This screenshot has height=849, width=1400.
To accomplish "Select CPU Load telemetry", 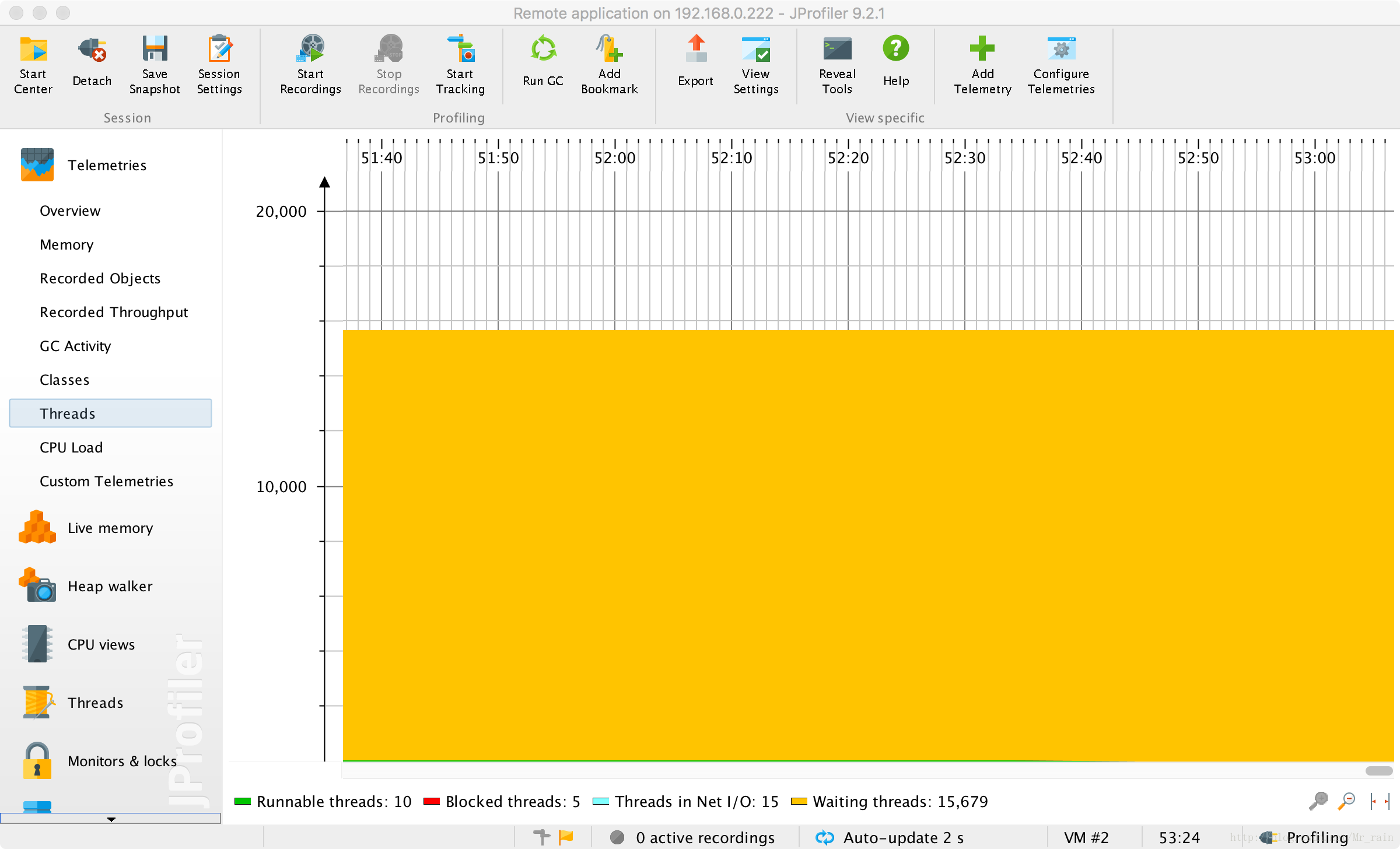I will [x=71, y=447].
